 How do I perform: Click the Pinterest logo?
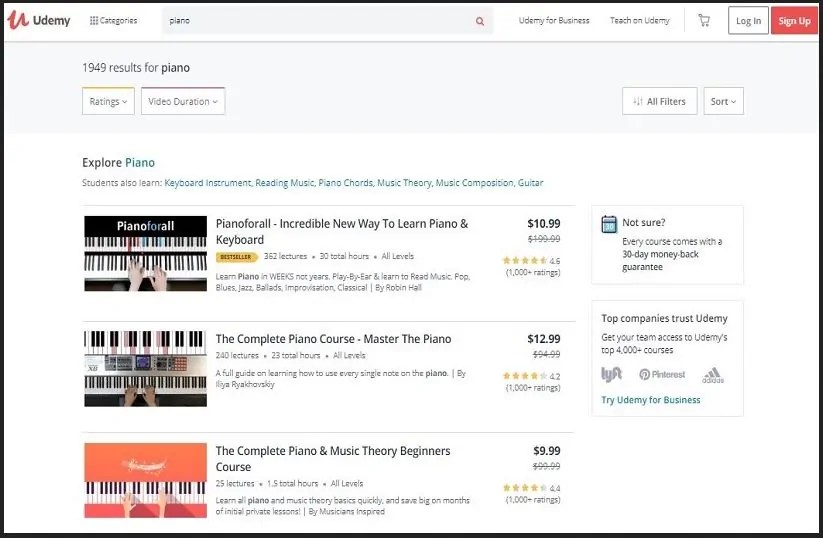point(662,374)
